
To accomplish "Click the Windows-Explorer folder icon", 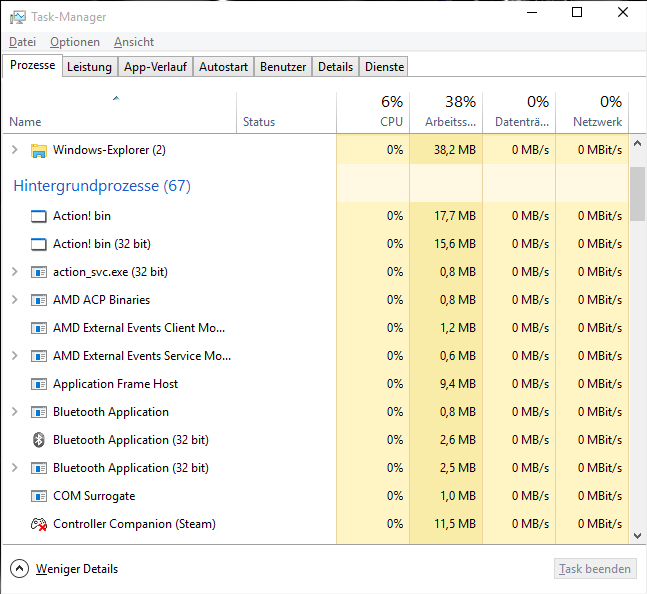I will pos(39,151).
